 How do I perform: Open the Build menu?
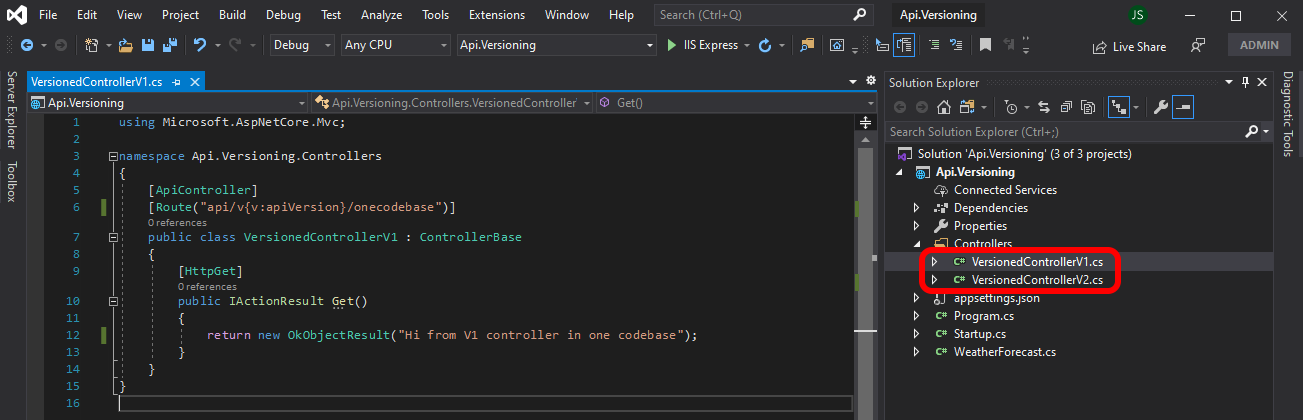(232, 15)
